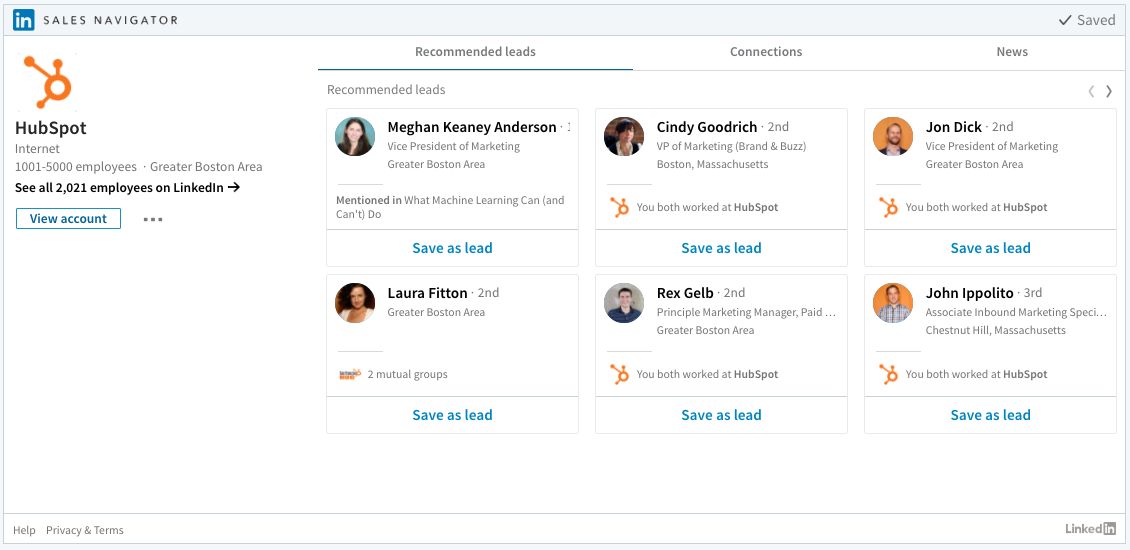The height and width of the screenshot is (550, 1130).
Task: Click 'Chestnut Hill, Massachusetts' location text
Action: point(995,330)
